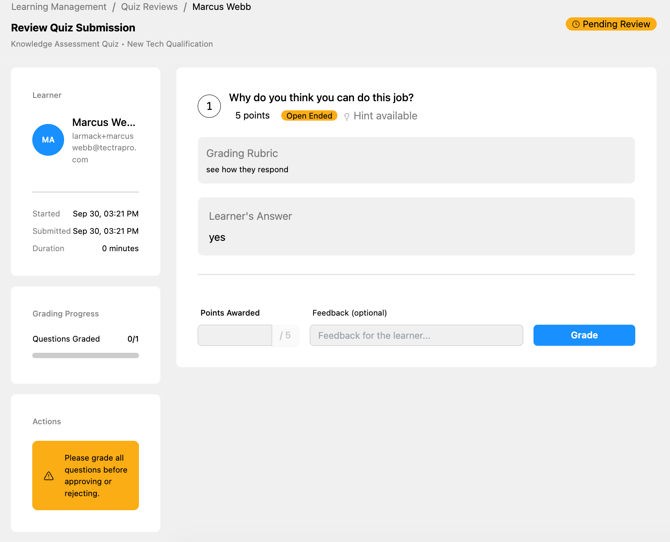Click the '/ 5' max points label
The image size is (670, 542).
[285, 336]
